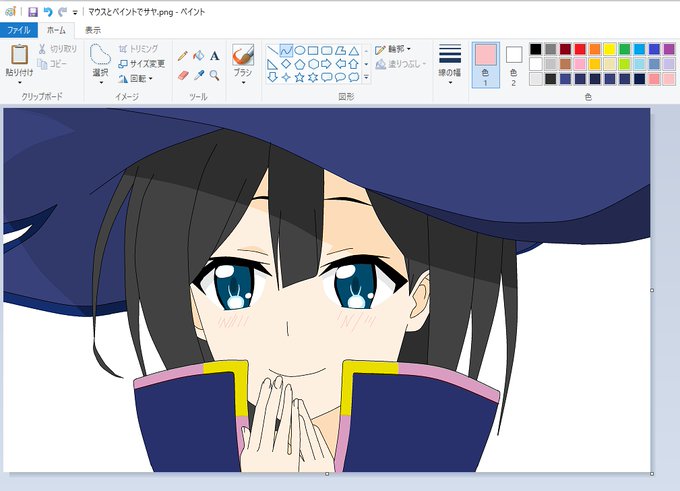Select the Color picker eyedropper tool

199,75
